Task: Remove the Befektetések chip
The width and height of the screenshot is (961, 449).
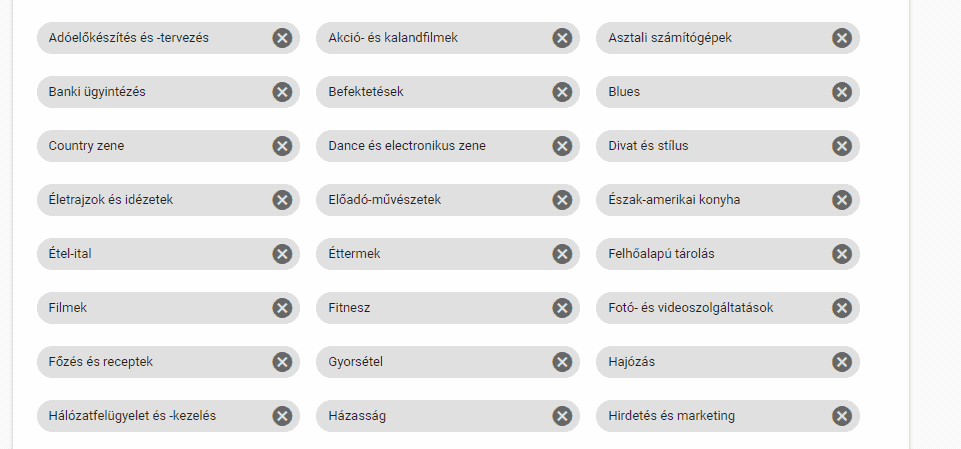Action: click(x=562, y=92)
